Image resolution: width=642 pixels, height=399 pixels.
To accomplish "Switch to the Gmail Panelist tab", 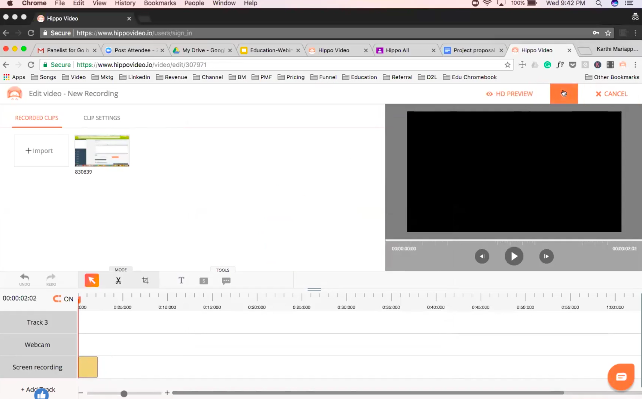I will coord(66,50).
